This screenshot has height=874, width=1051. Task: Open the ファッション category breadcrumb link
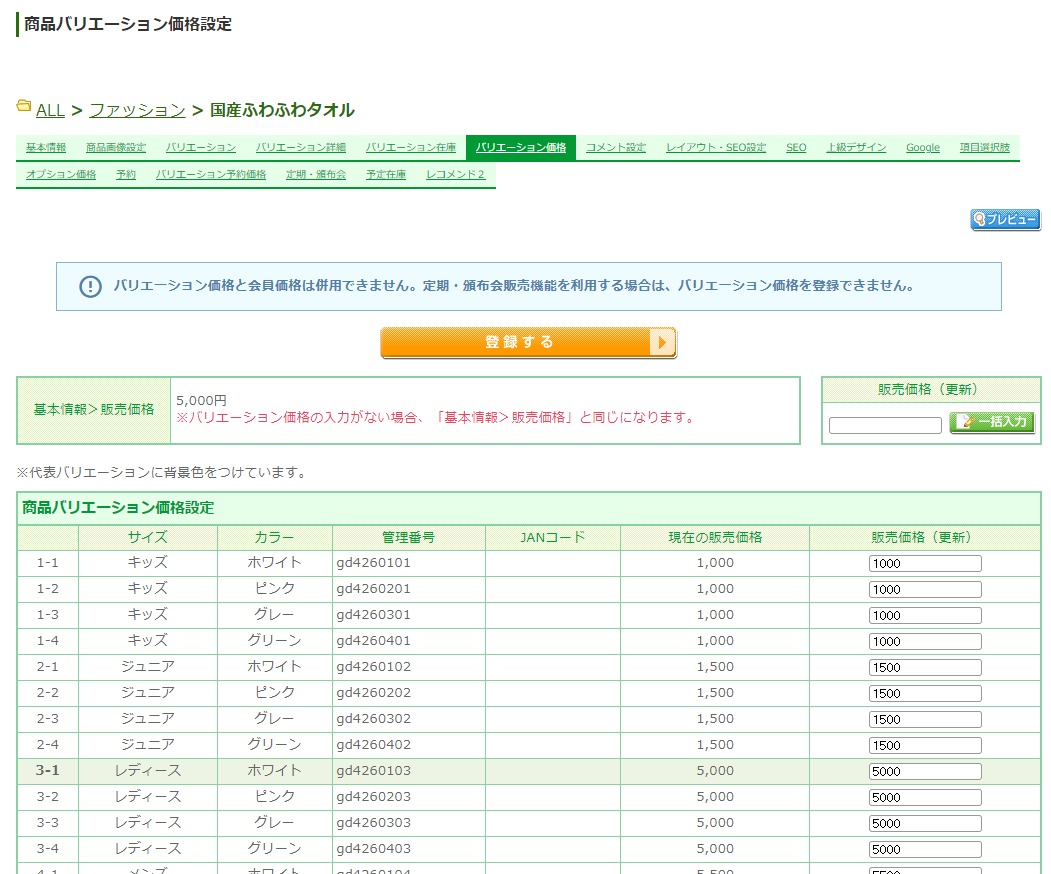[x=137, y=110]
